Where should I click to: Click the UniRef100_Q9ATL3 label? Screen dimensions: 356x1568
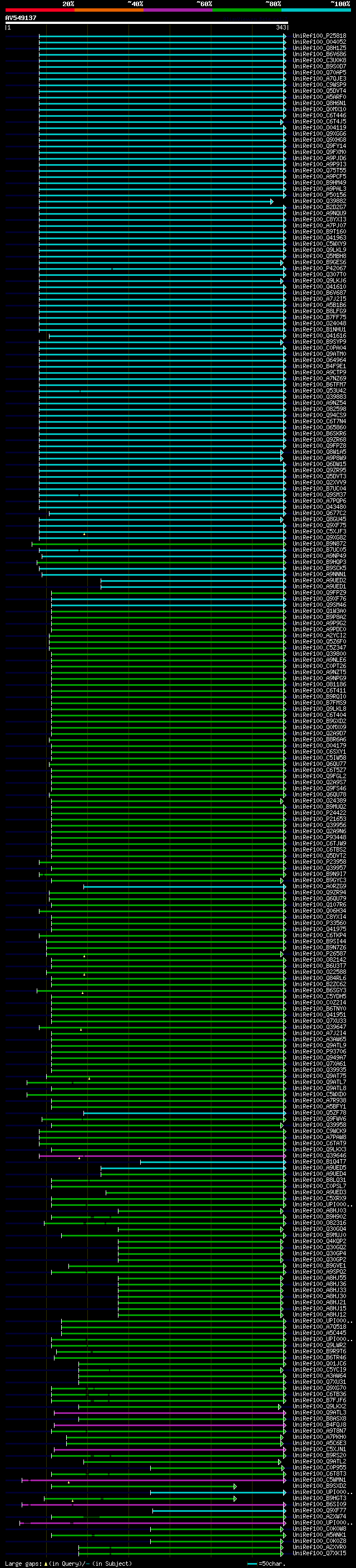click(319, 1412)
